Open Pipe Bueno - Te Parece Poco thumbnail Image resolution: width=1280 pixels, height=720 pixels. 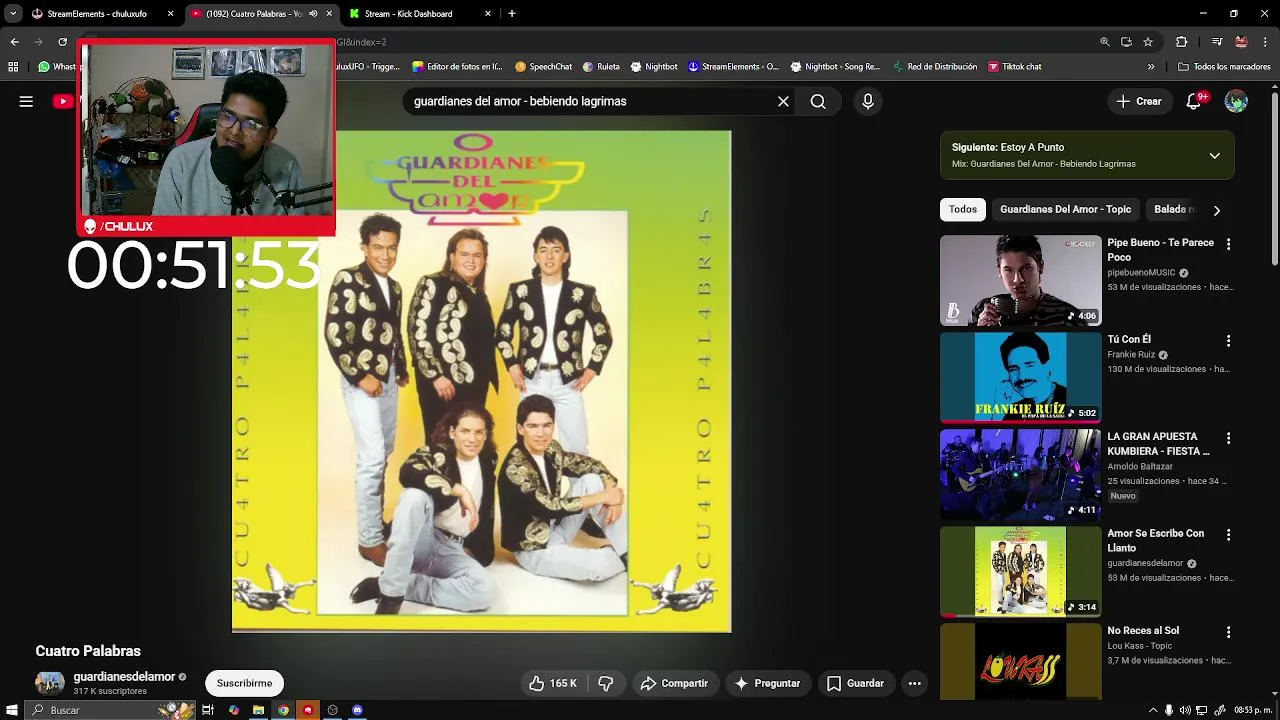[1020, 280]
